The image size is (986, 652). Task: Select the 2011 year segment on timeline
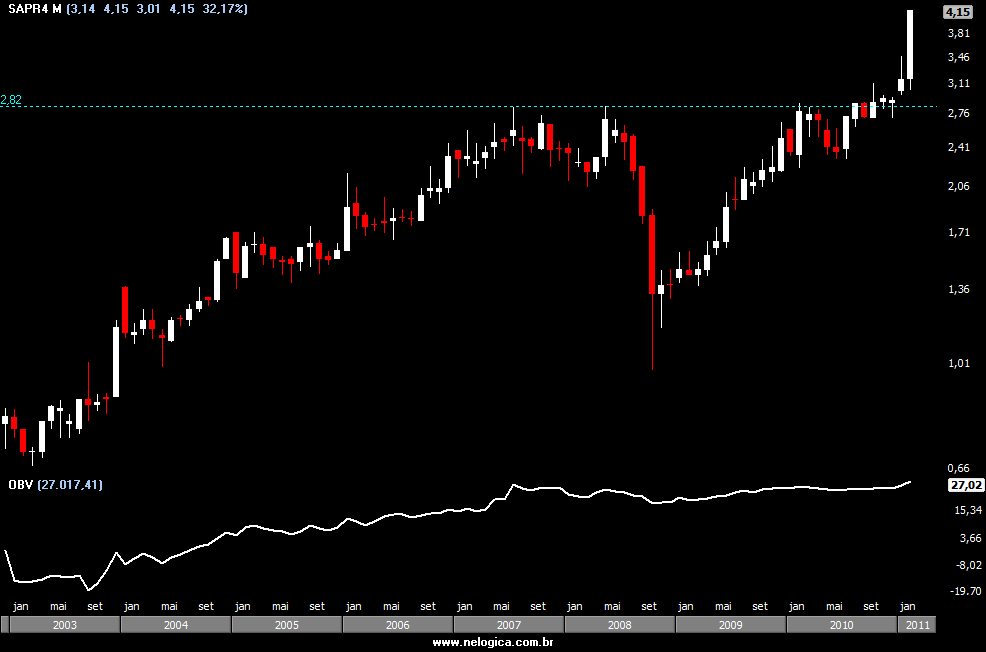click(x=917, y=625)
